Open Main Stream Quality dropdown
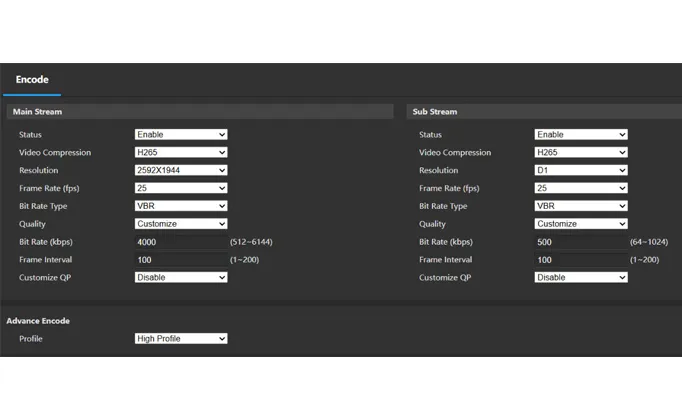Image resolution: width=682 pixels, height=420 pixels. click(181, 224)
